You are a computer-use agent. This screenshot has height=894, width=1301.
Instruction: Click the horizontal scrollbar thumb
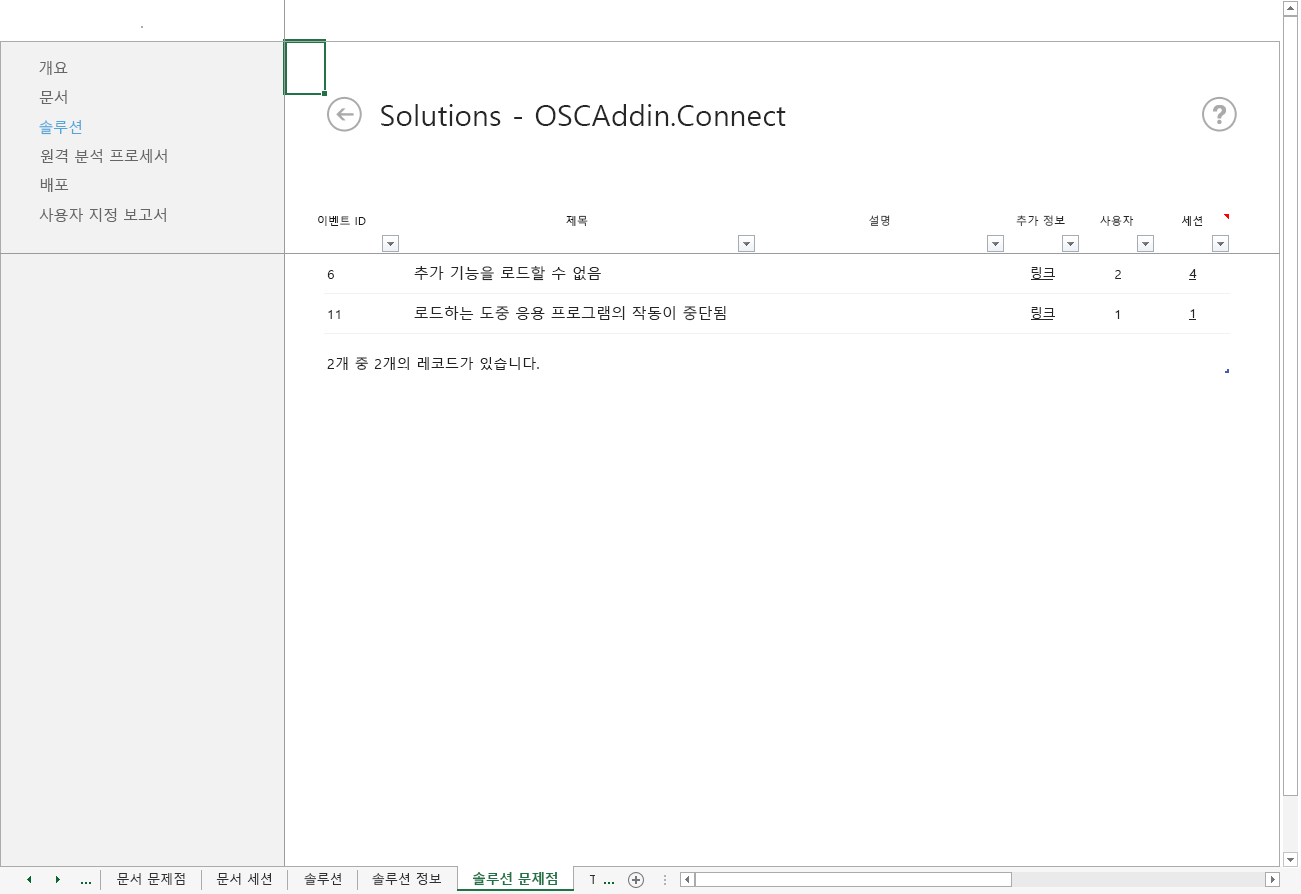click(x=853, y=880)
